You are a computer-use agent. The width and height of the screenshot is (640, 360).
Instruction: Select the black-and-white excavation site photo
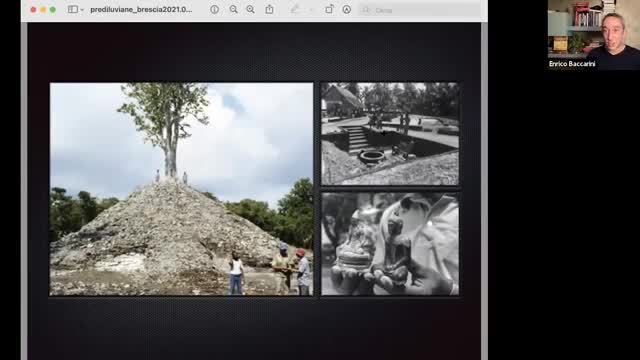(x=390, y=133)
